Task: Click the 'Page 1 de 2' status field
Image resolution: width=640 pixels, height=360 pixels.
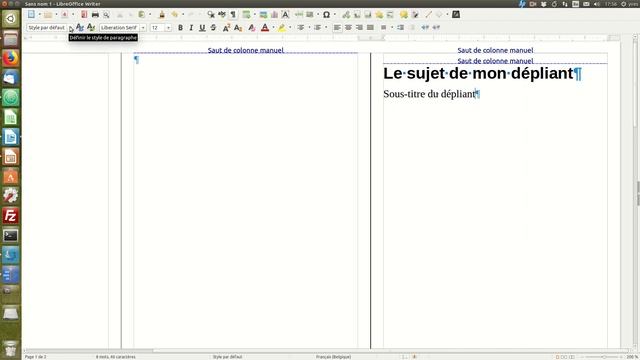Action: click(36, 357)
